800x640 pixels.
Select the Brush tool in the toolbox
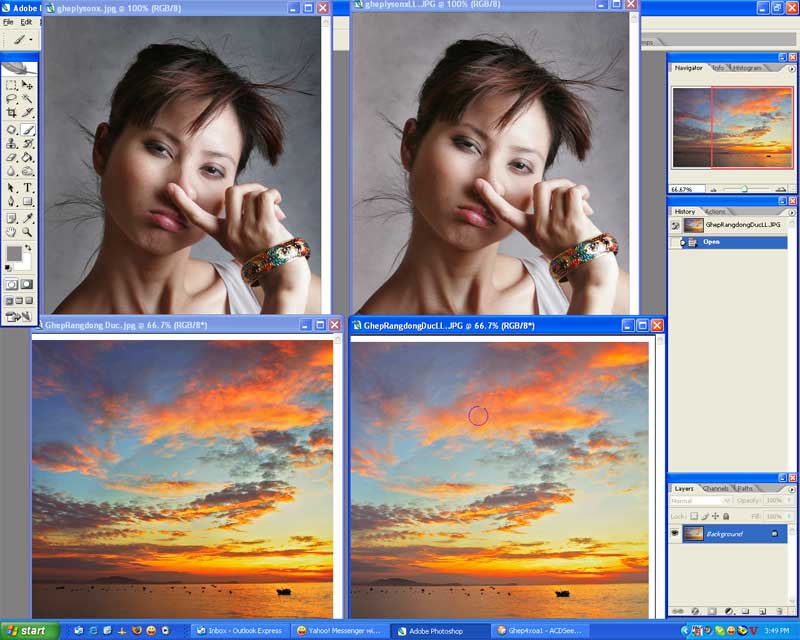click(x=28, y=129)
